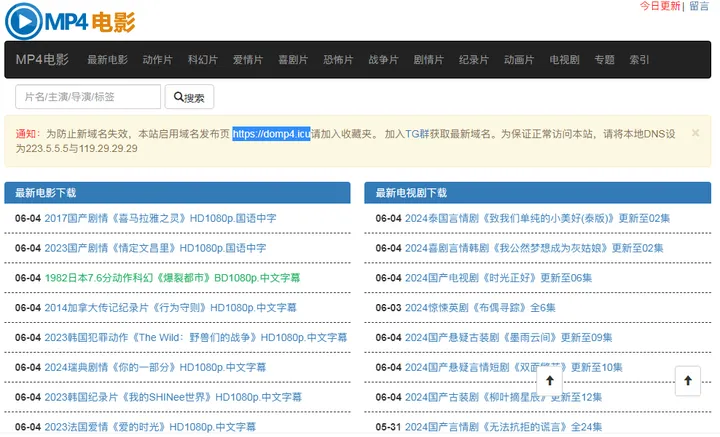Viewport: 720px width, 437px height.
Task: Open the 专题 menu item
Action: point(604,60)
